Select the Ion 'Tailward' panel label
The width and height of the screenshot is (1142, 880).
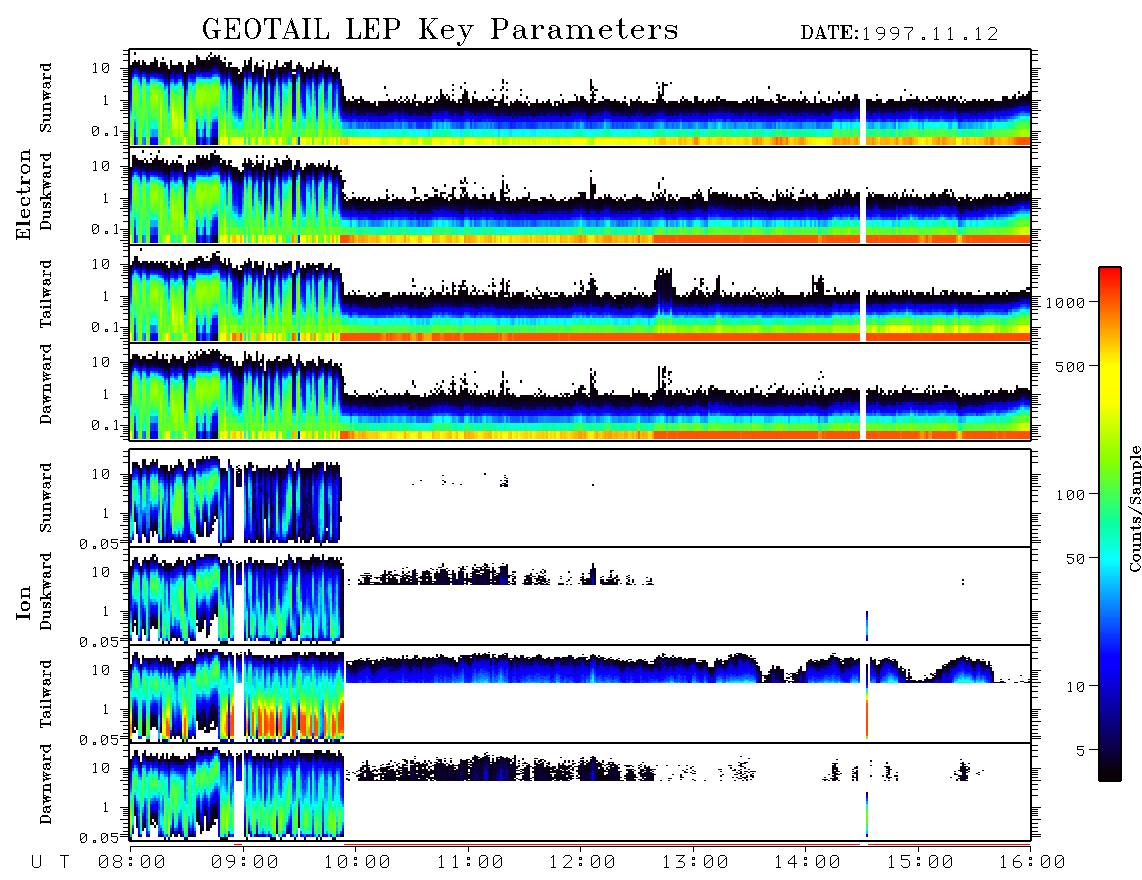(x=46, y=694)
